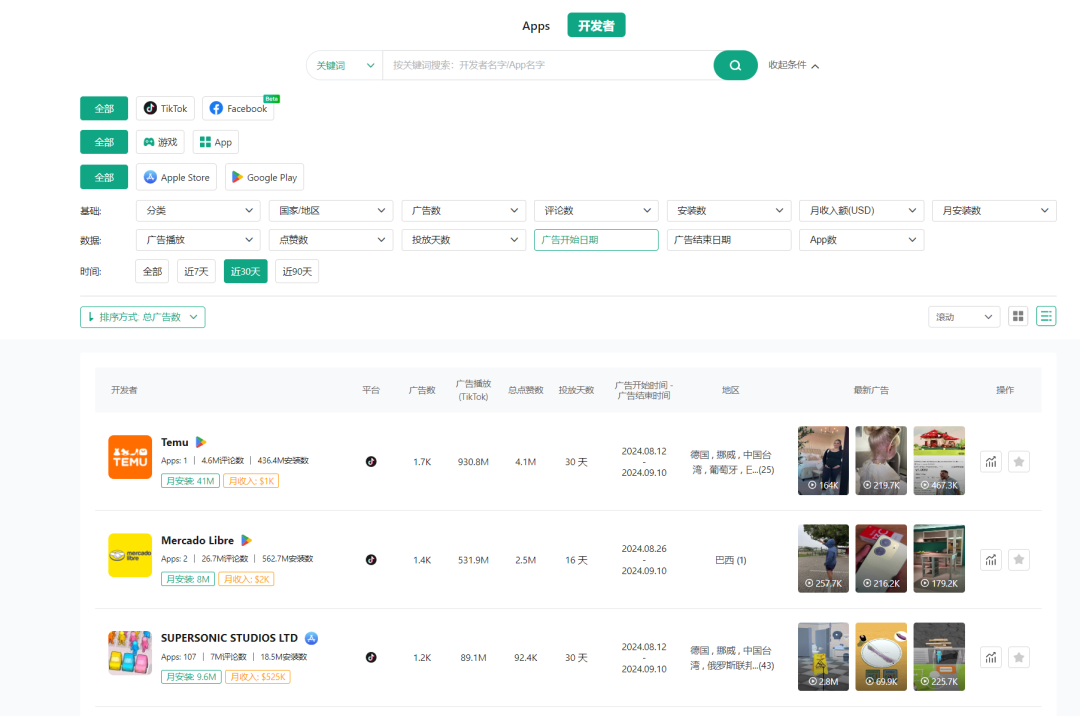Screen dimensions: 1080x716
Task: Open the App数 dropdown
Action: [861, 240]
